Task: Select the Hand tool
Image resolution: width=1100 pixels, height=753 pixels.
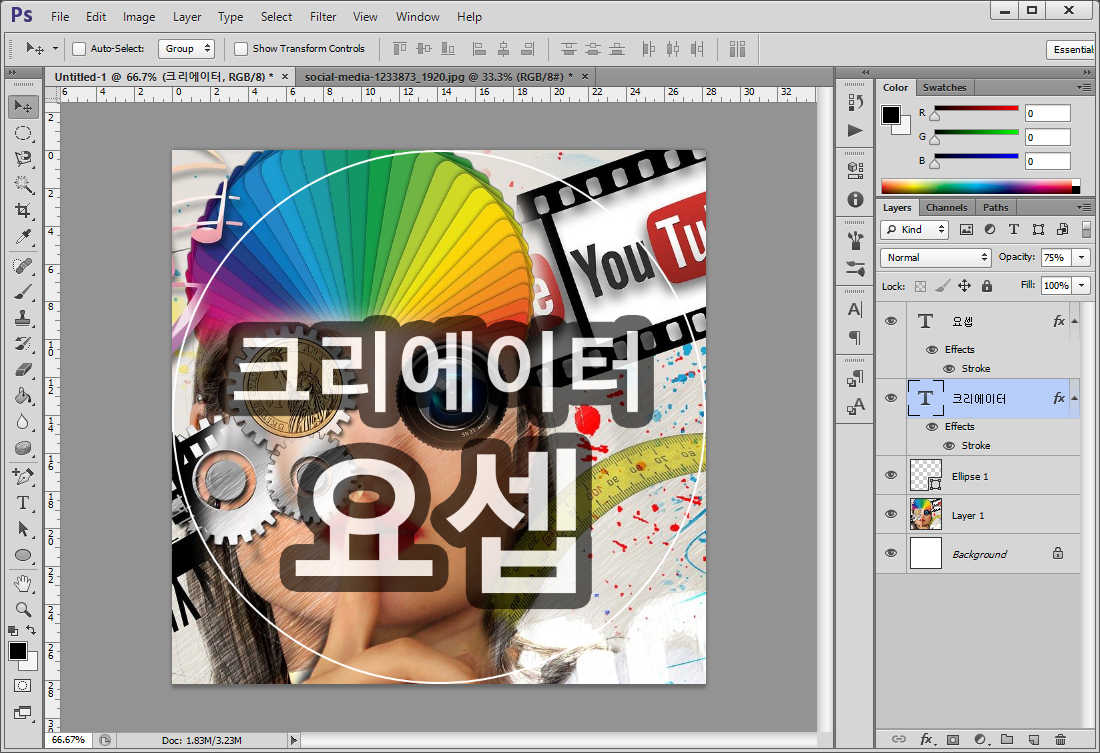Action: tap(23, 582)
